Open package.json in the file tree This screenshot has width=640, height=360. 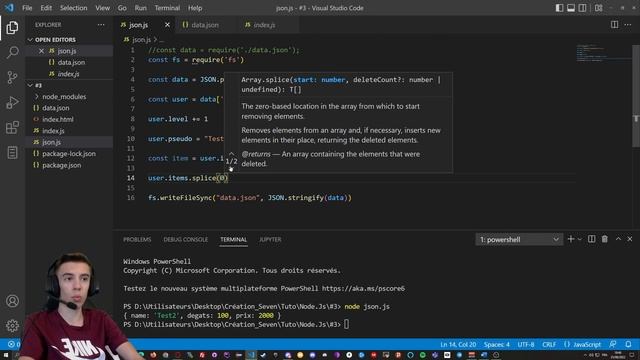[x=62, y=165]
